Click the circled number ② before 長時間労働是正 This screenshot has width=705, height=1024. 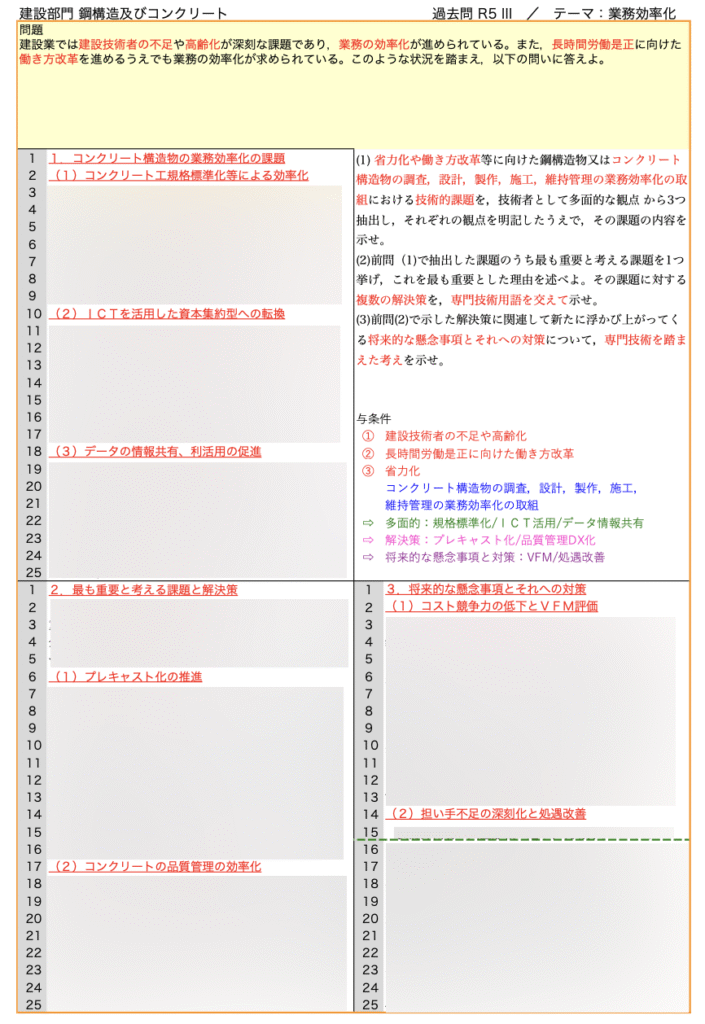[367, 453]
